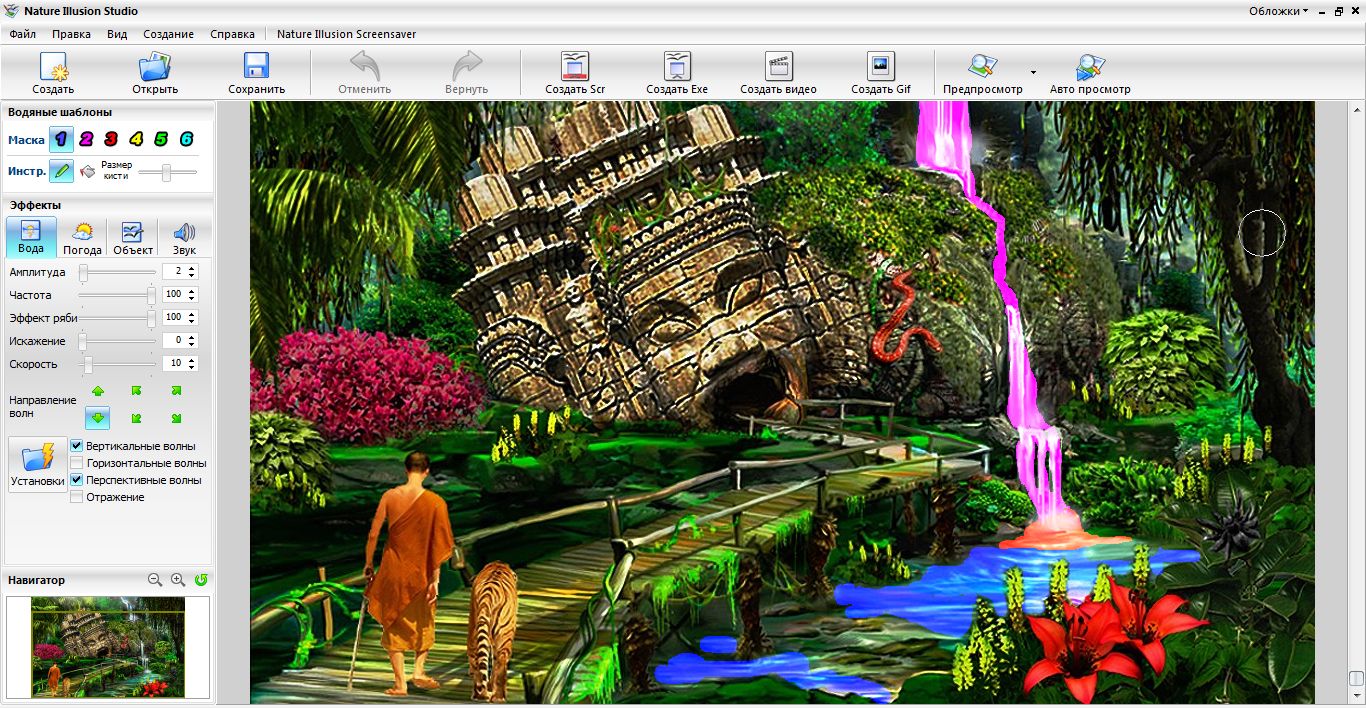Select water mask number 4

click(x=136, y=139)
